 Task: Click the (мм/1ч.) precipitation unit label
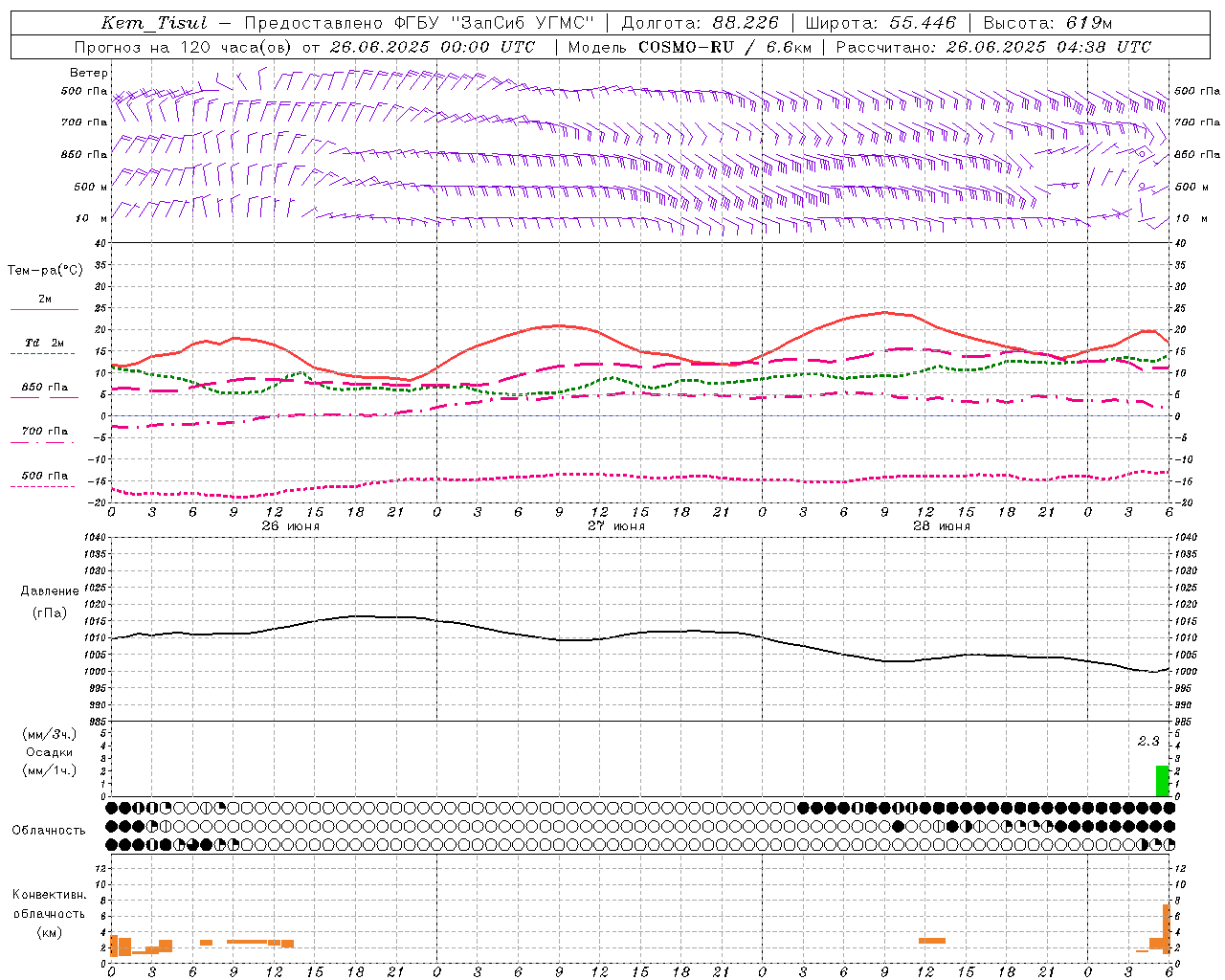point(50,770)
